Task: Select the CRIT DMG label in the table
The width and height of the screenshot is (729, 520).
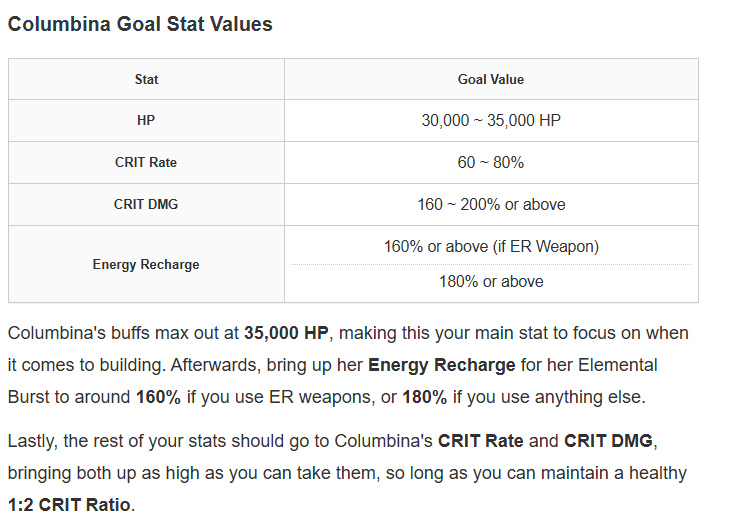Action: (x=146, y=204)
